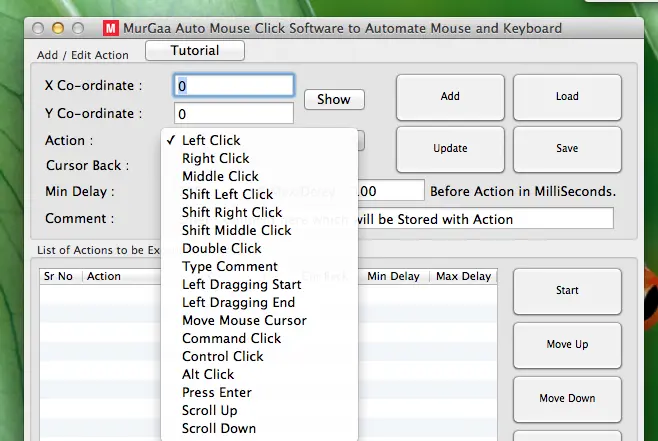Select Right Click from the action list

tap(216, 158)
